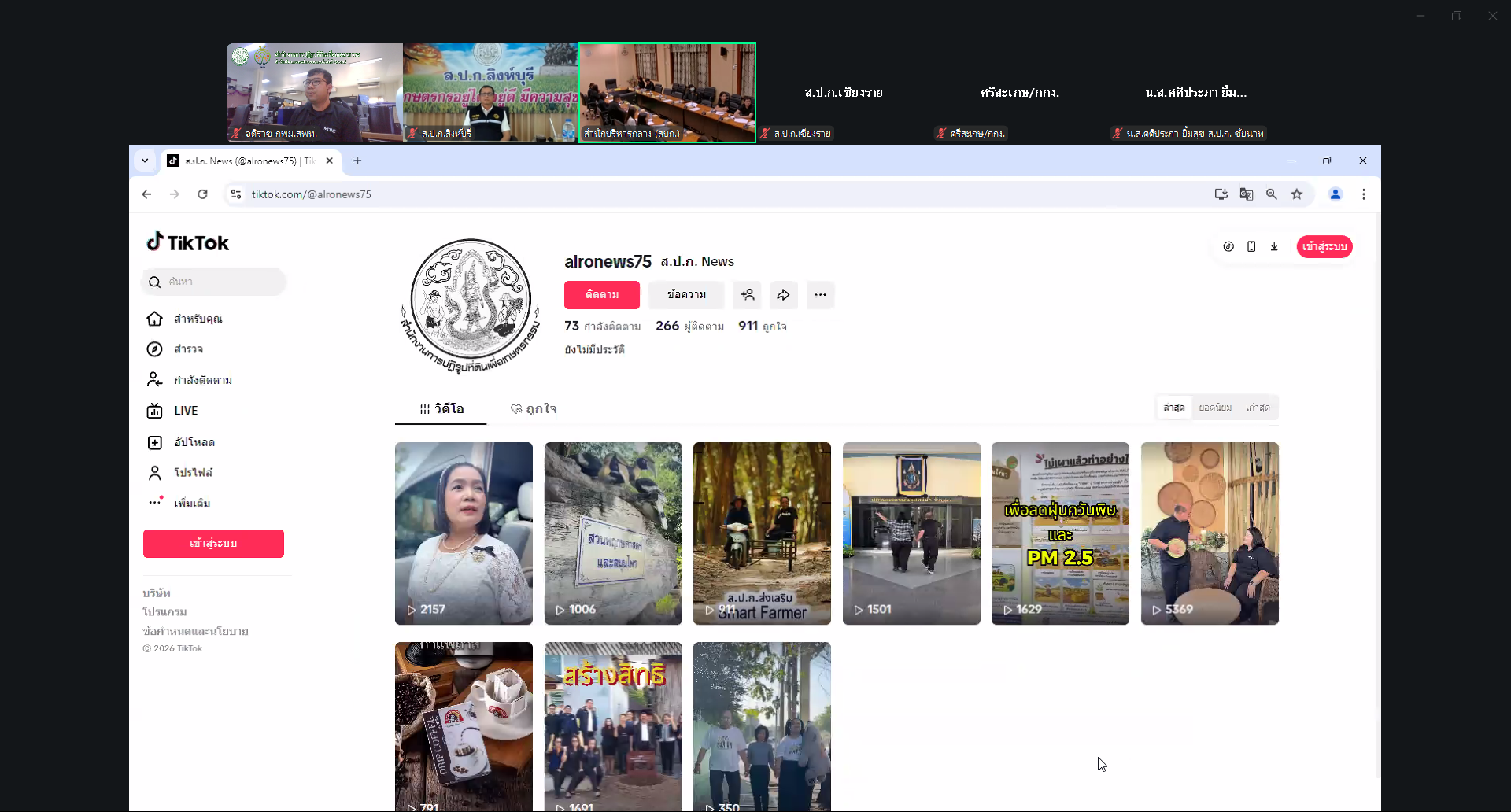Switch to the Liked tab
The height and width of the screenshot is (812, 1511).
point(534,409)
